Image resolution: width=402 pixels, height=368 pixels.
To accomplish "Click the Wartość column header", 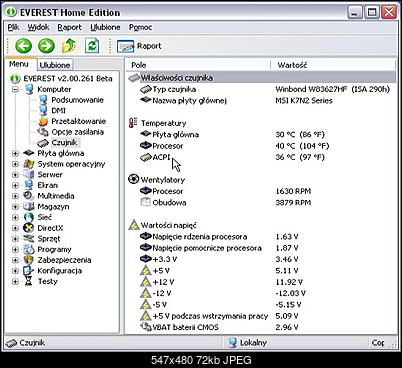I will 333,65.
